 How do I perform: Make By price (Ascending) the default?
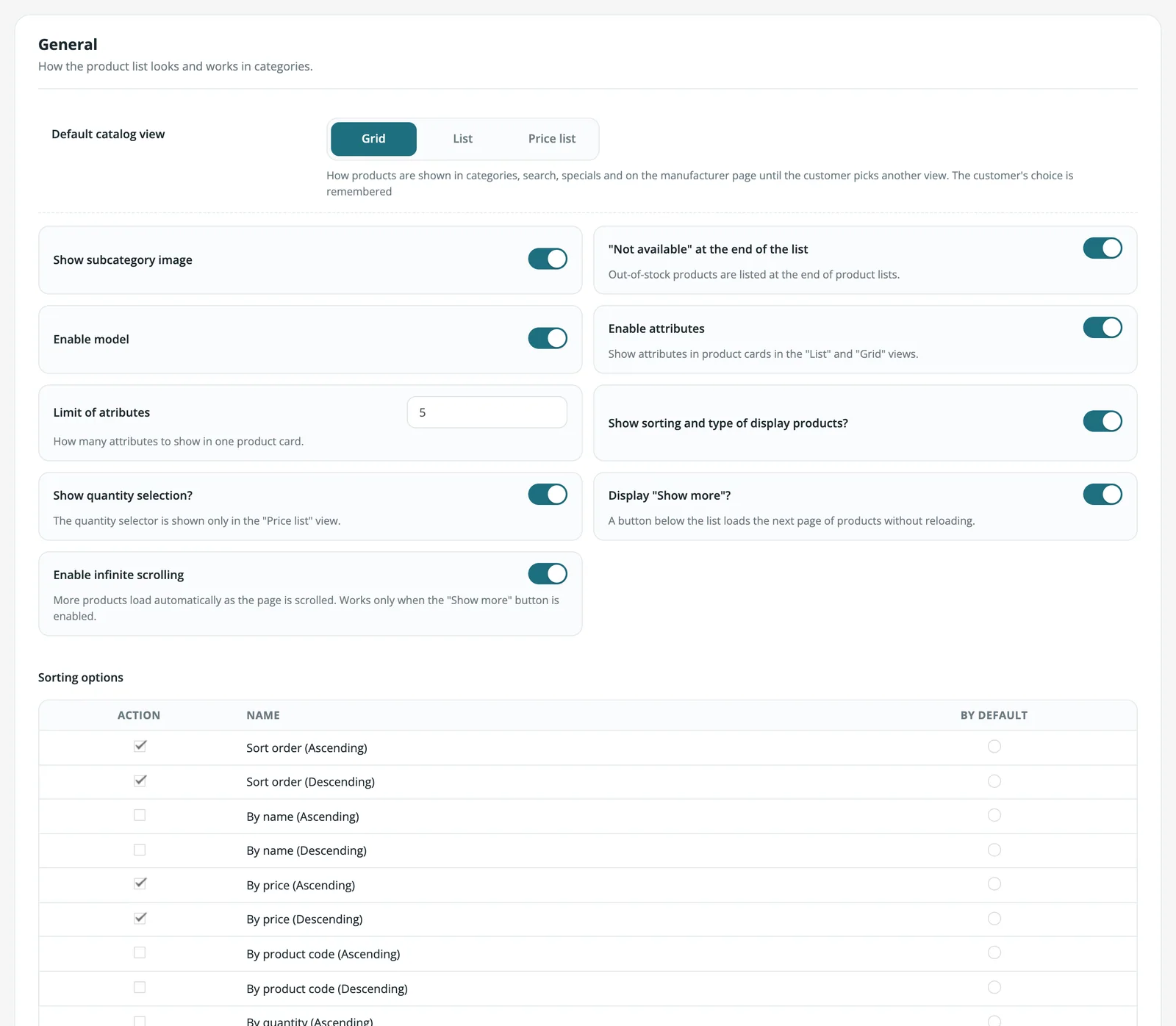click(994, 884)
